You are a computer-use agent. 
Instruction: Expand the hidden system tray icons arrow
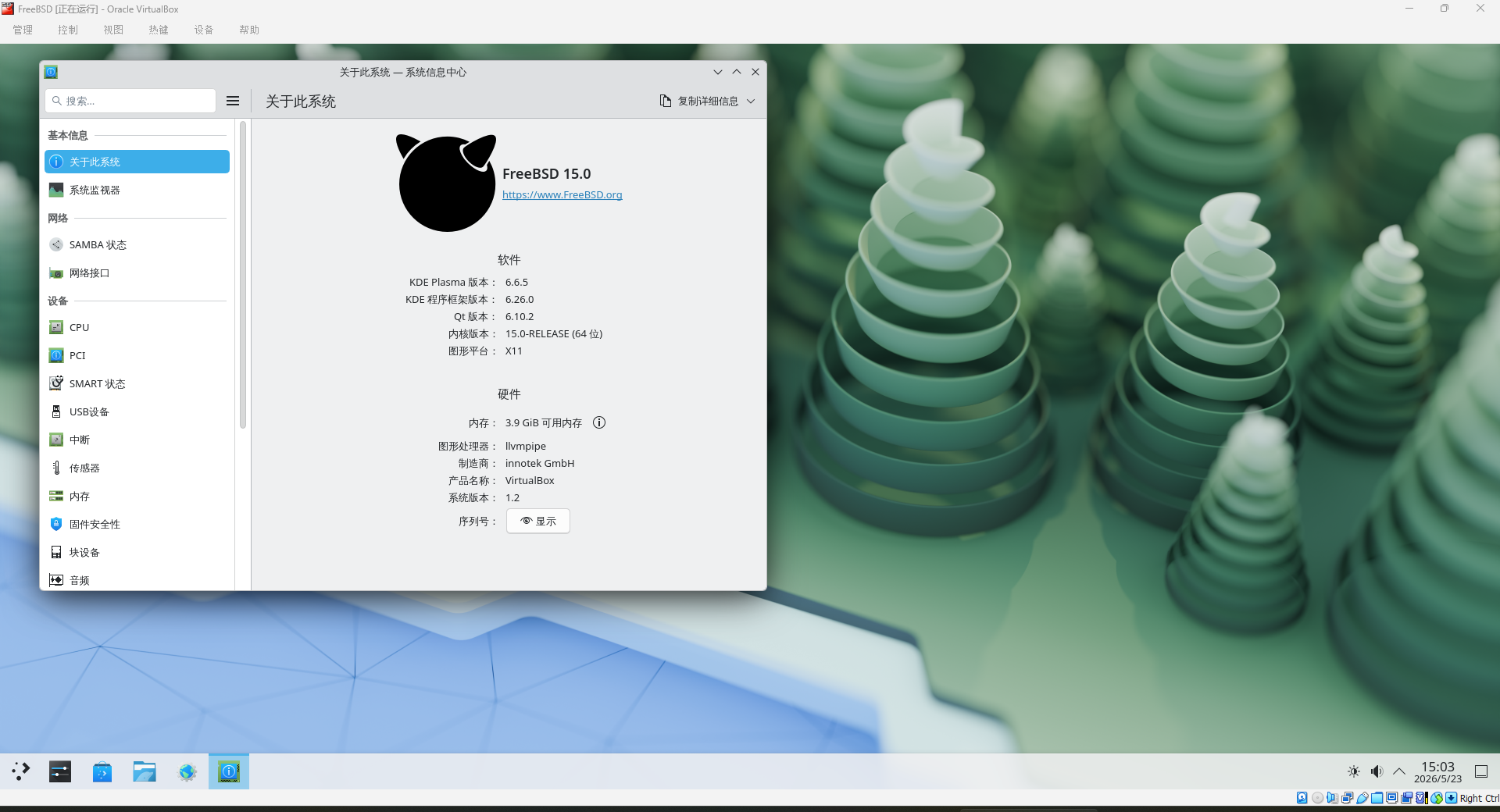tap(1399, 771)
